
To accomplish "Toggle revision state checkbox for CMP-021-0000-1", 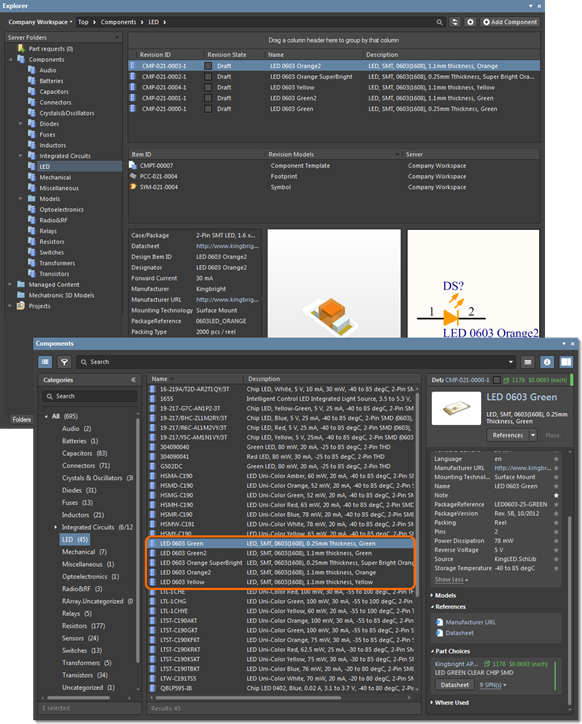I will coord(208,109).
